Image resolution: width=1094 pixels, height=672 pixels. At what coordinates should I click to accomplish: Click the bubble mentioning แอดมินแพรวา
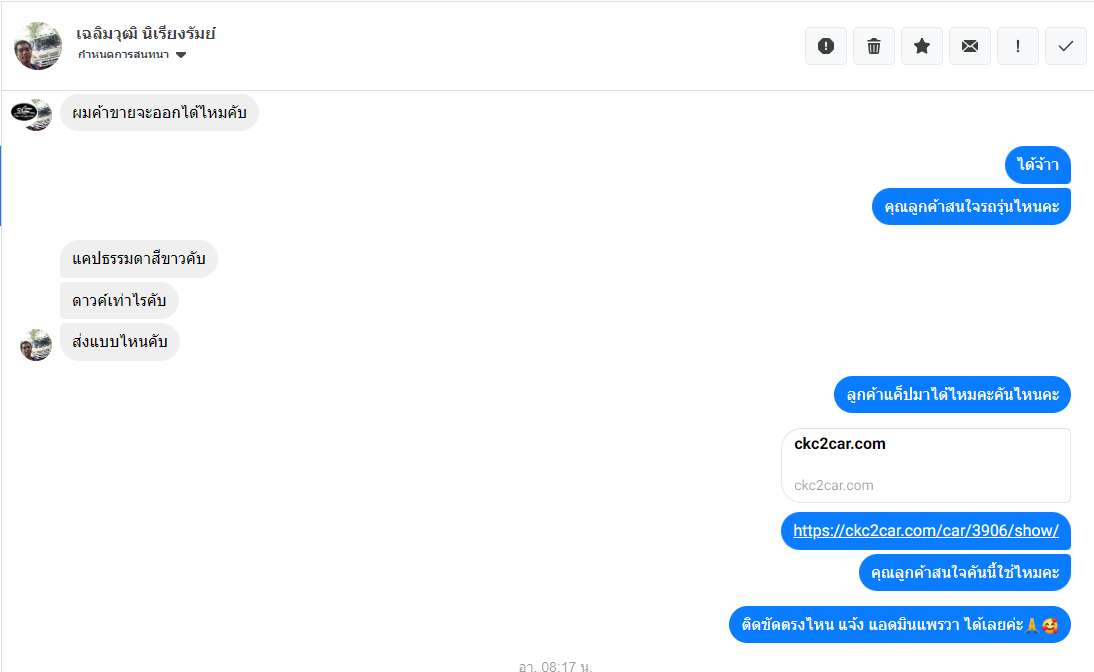tap(900, 625)
